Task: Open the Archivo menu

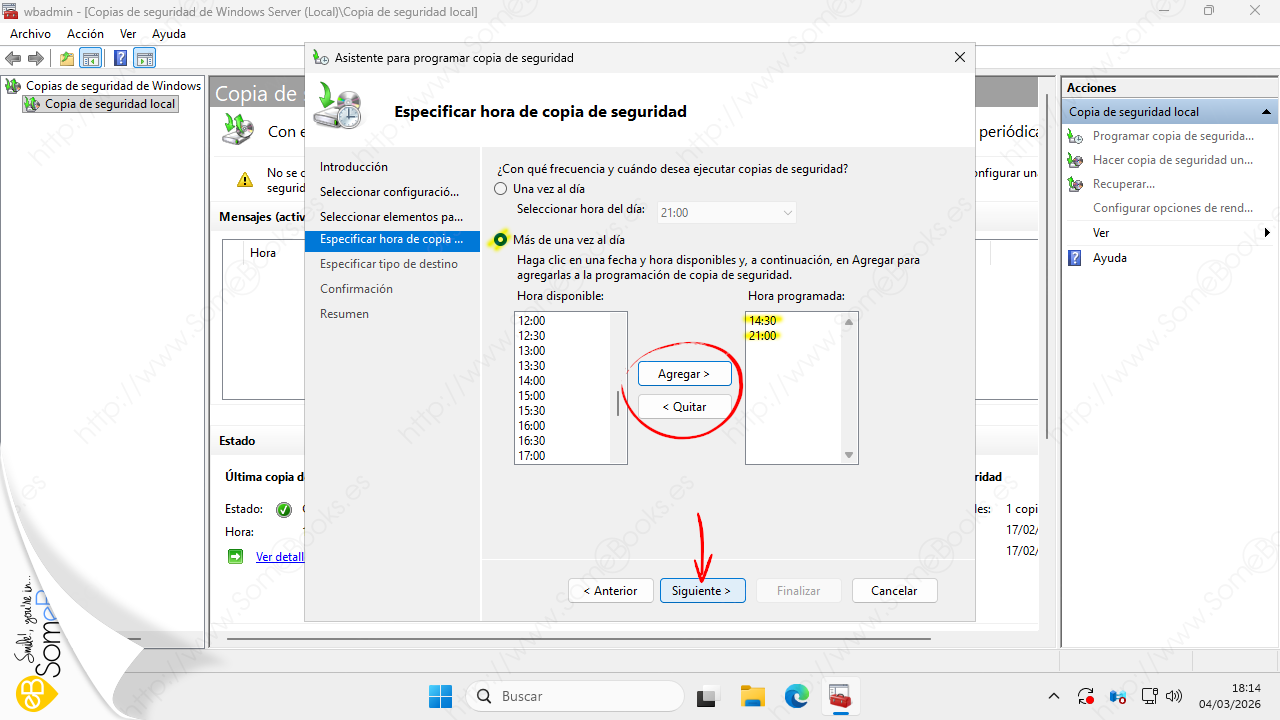Action: 30,34
